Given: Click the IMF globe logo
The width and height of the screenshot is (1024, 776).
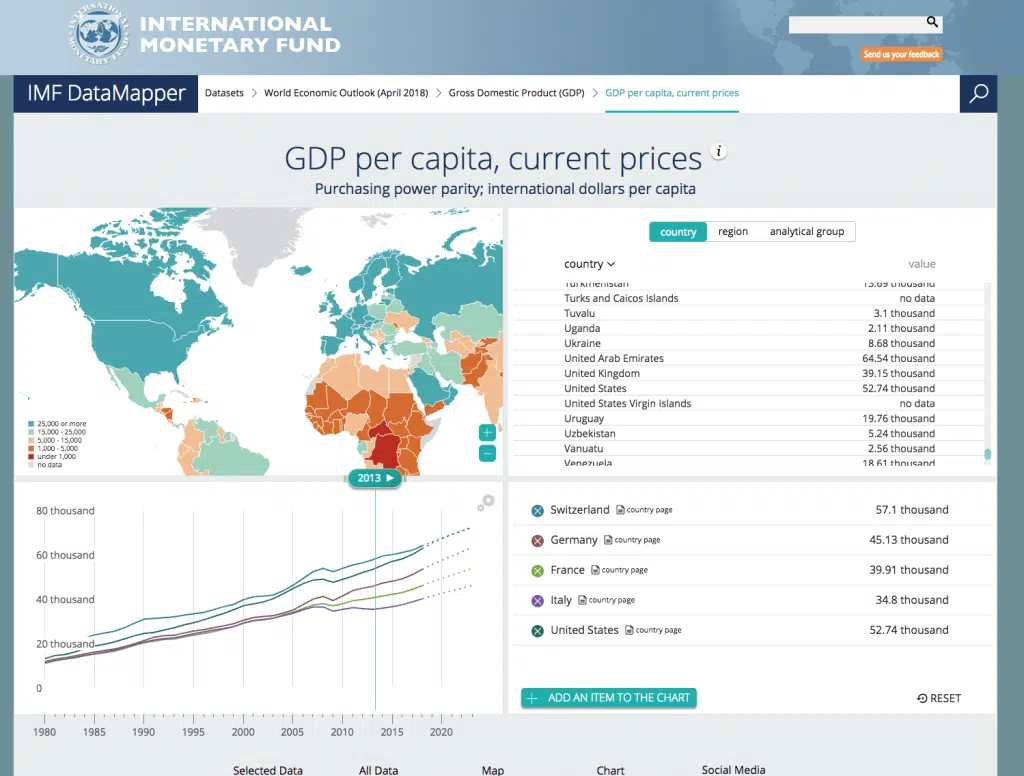Looking at the screenshot, I should [99, 34].
